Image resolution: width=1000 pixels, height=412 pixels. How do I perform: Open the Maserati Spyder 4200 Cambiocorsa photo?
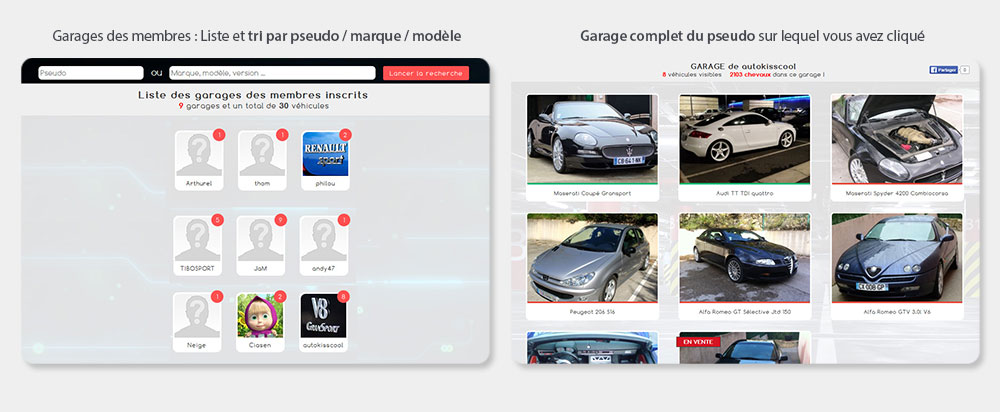tap(897, 139)
